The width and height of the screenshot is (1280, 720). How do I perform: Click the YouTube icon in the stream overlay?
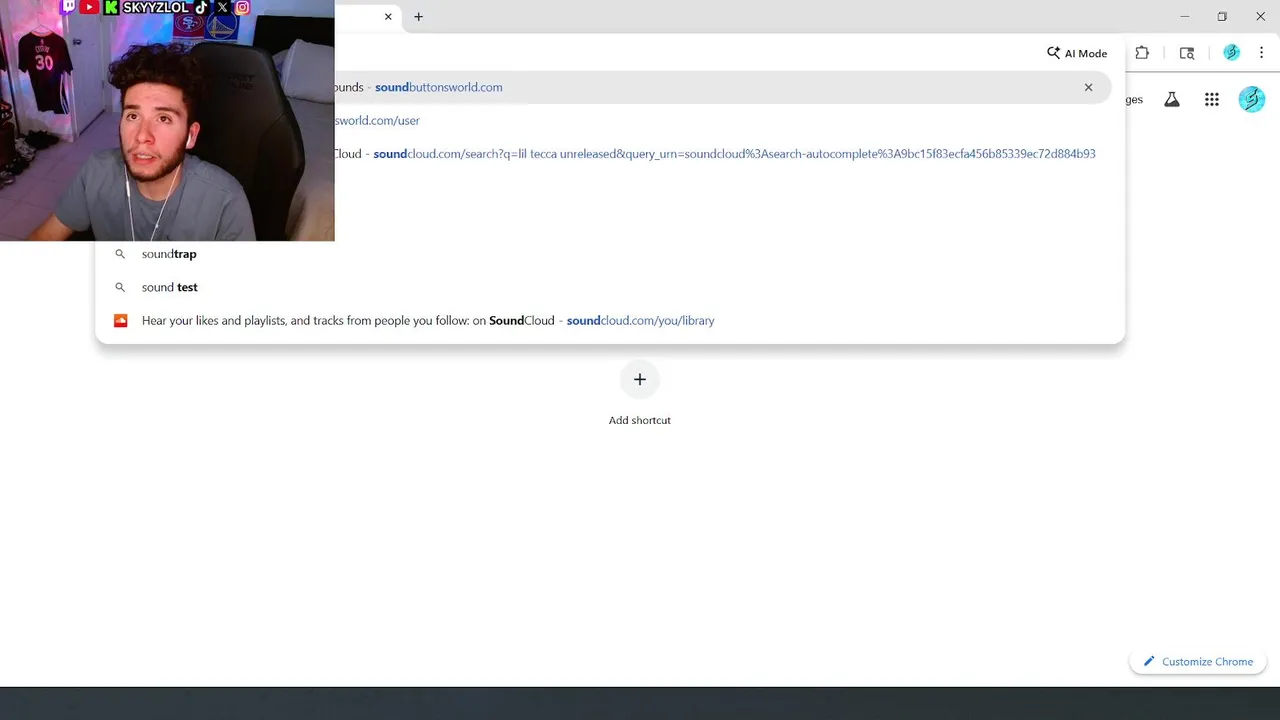point(89,7)
